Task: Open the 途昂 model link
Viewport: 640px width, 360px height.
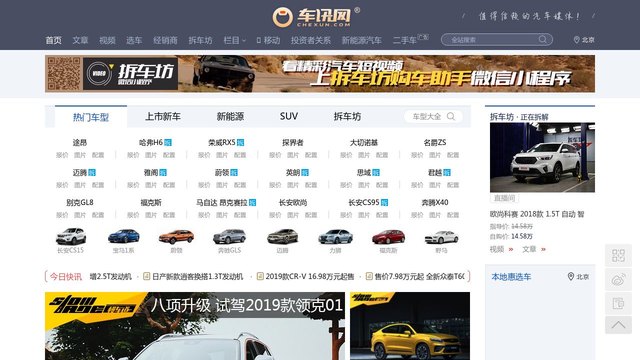Action: (x=80, y=142)
